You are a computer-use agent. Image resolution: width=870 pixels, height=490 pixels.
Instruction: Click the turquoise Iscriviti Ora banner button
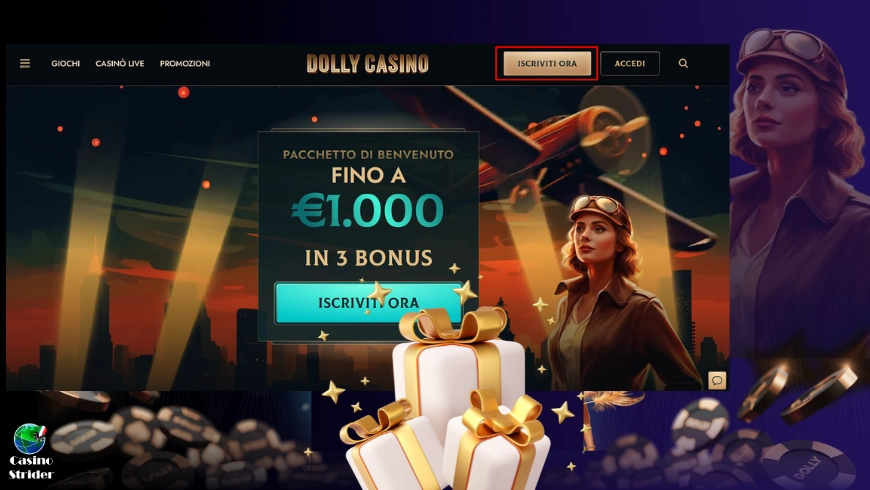368,302
